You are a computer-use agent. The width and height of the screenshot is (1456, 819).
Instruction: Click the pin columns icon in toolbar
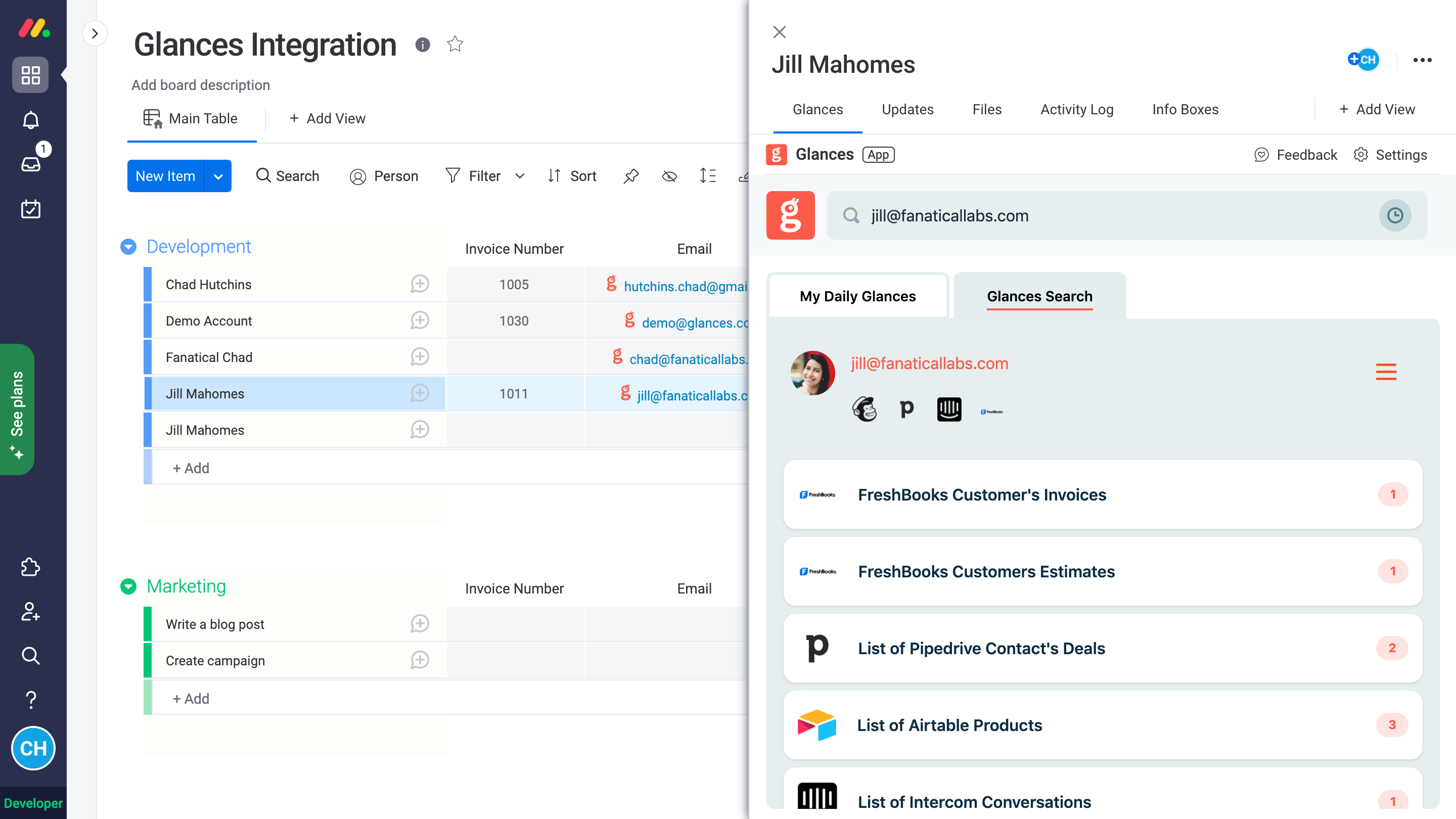tap(631, 176)
